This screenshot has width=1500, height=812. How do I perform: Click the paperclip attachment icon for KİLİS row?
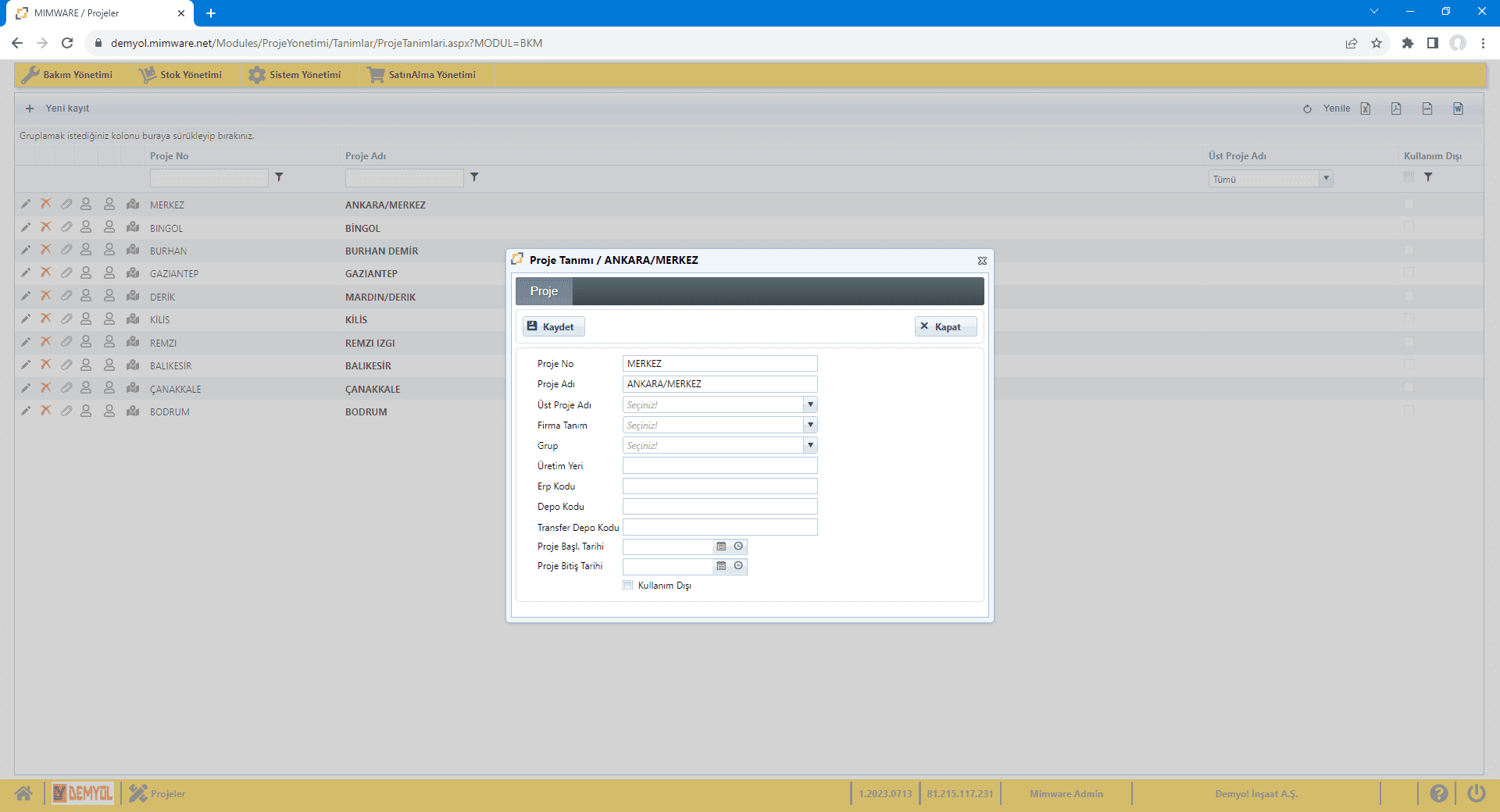point(66,319)
